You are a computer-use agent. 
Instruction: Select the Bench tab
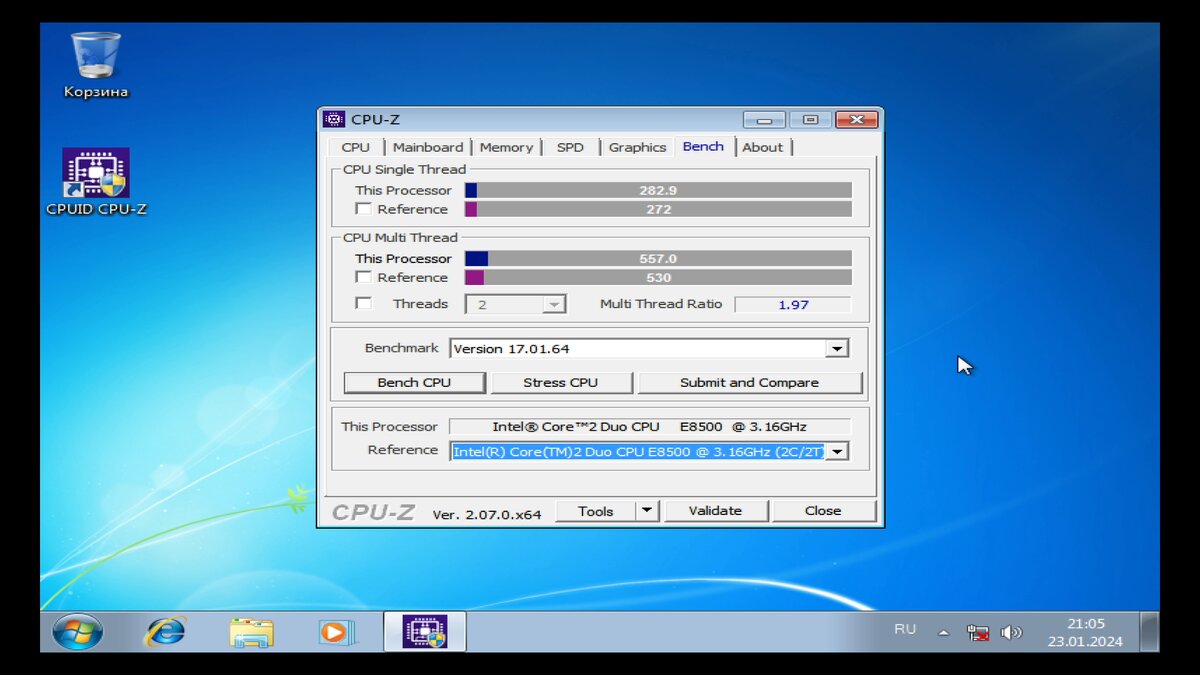704,146
